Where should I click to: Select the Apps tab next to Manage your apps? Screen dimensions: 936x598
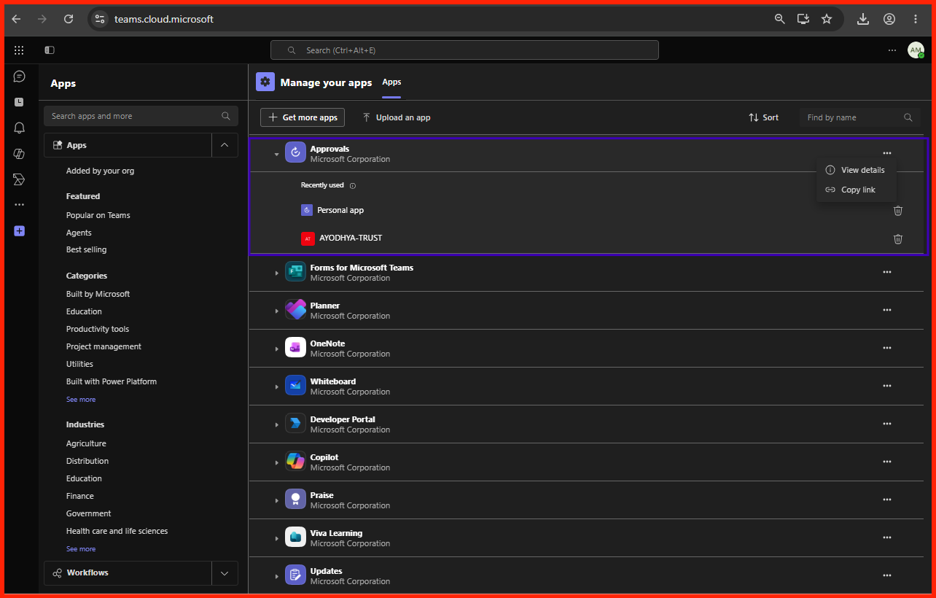point(392,82)
